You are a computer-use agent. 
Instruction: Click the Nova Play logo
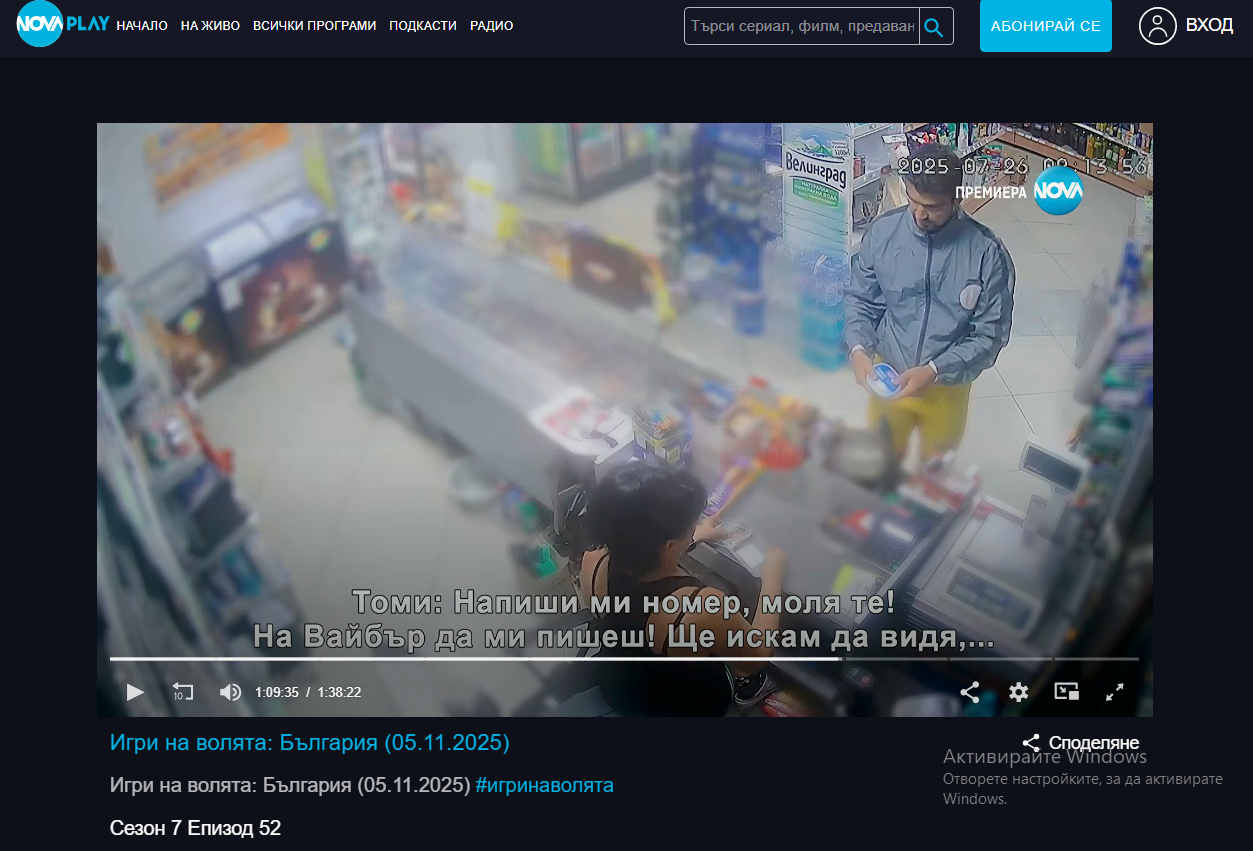point(62,25)
